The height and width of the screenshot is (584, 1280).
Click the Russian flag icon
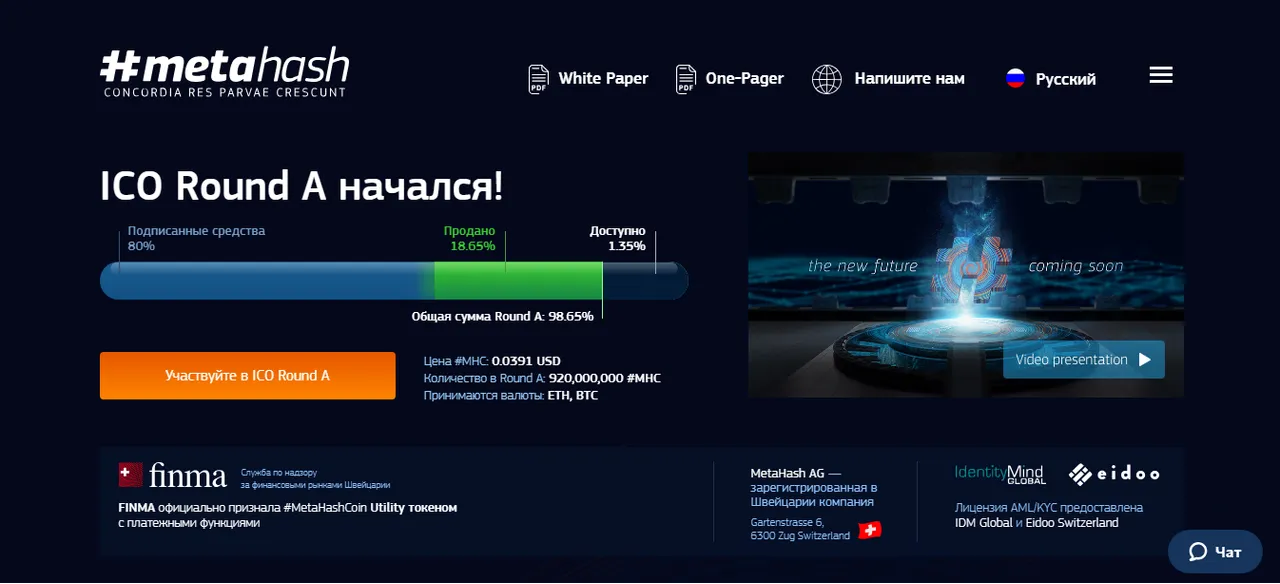pos(1015,79)
